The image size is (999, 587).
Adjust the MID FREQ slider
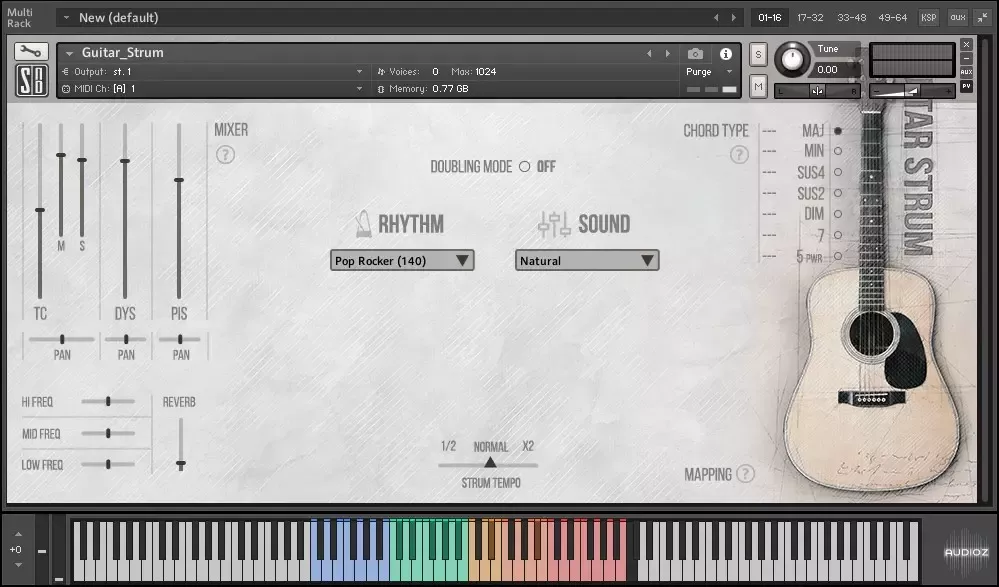tap(108, 433)
